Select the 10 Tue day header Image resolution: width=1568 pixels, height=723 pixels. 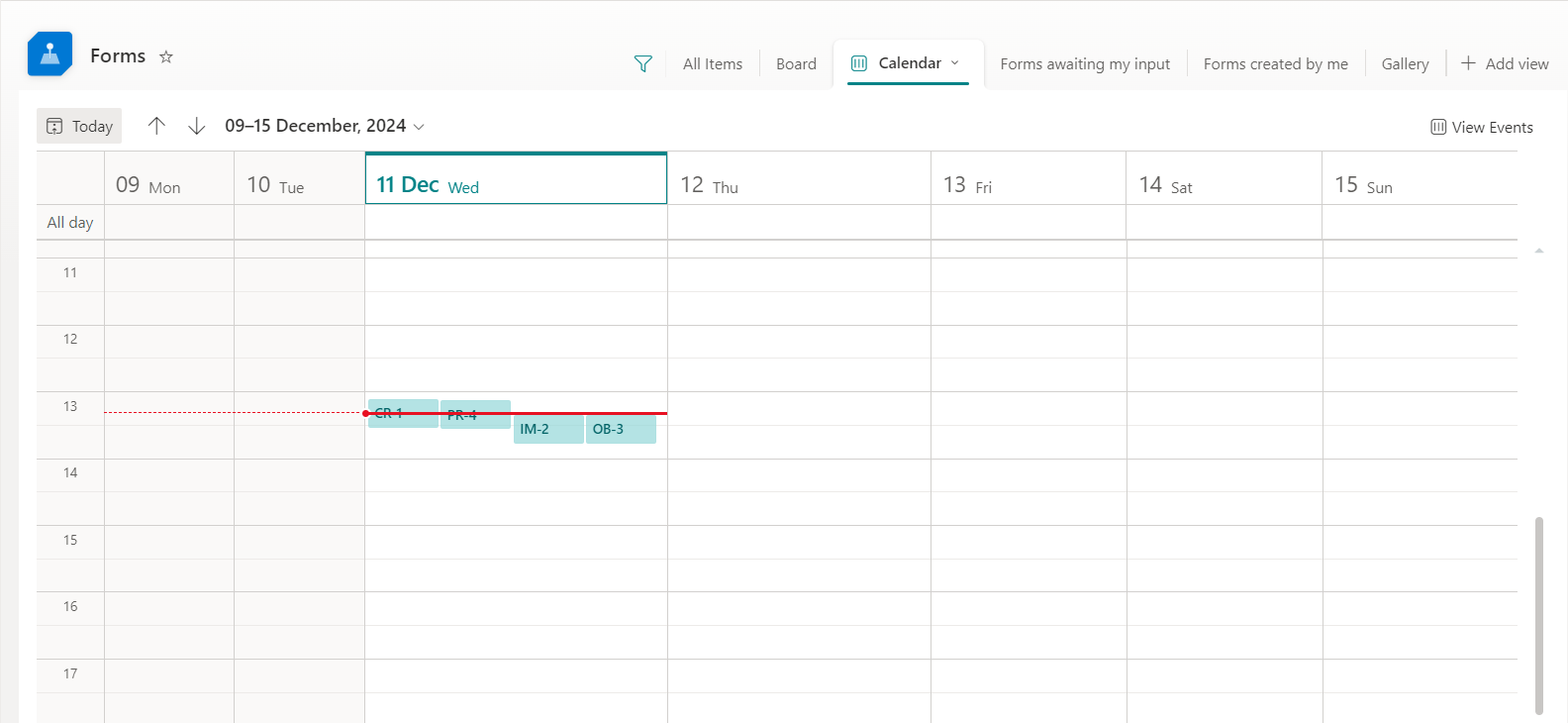[x=299, y=178]
